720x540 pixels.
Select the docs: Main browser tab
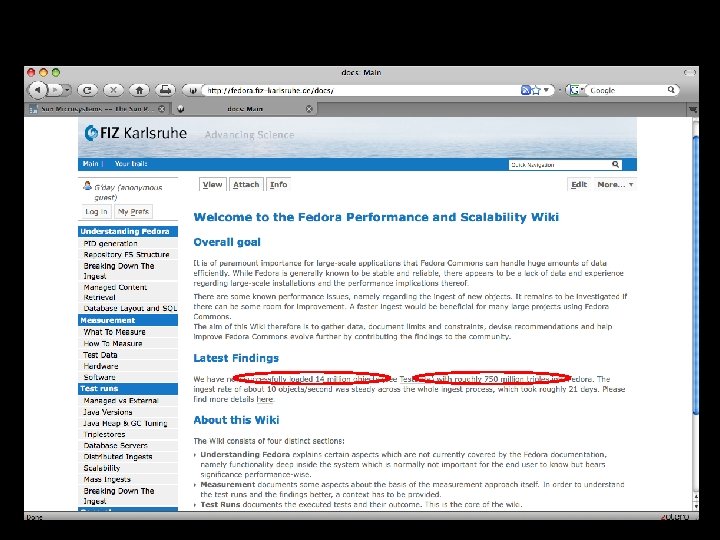tap(245, 109)
